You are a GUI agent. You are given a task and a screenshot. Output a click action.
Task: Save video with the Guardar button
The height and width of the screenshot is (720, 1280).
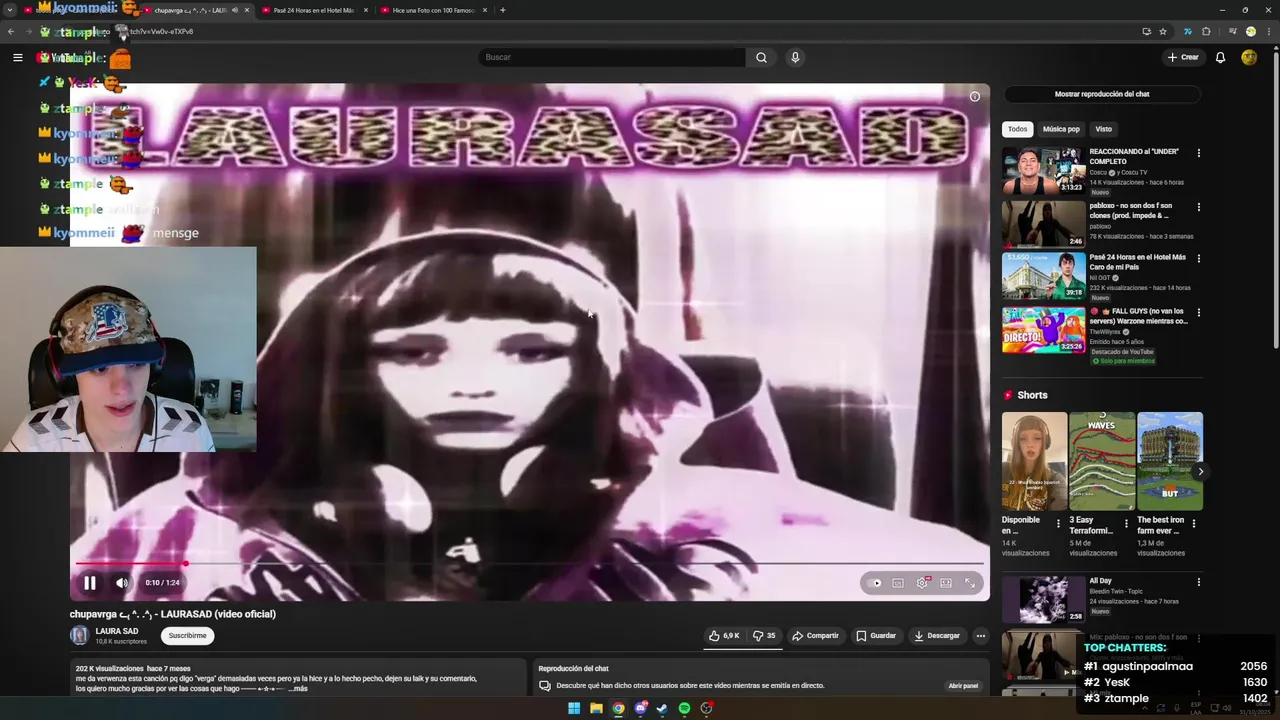click(x=876, y=636)
